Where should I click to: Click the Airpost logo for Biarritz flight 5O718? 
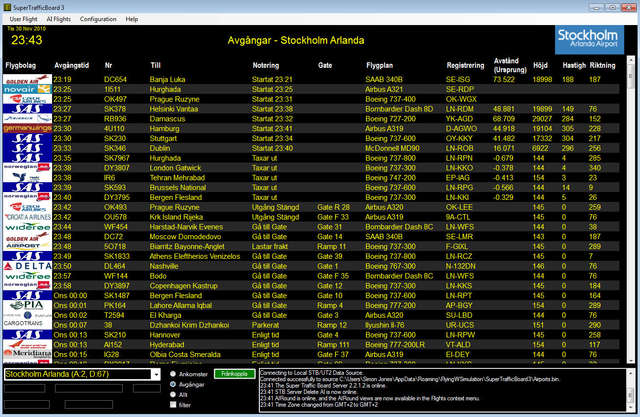click(27, 246)
